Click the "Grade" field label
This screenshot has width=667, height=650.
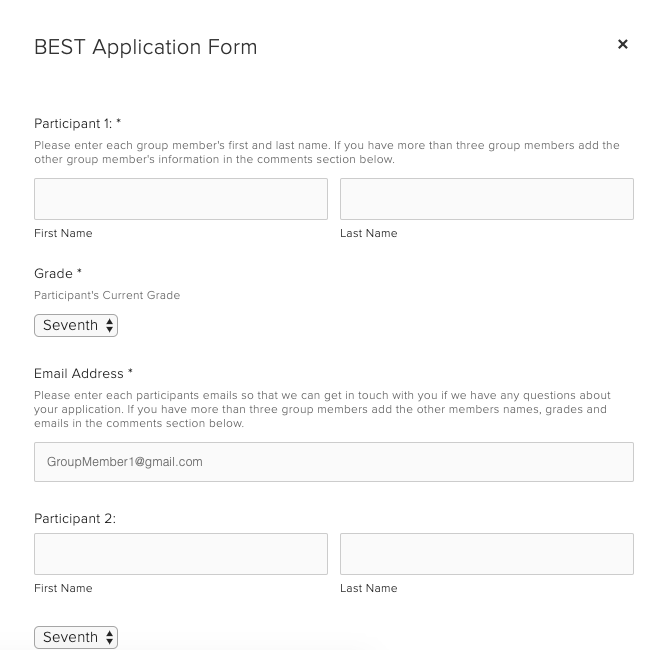54,273
